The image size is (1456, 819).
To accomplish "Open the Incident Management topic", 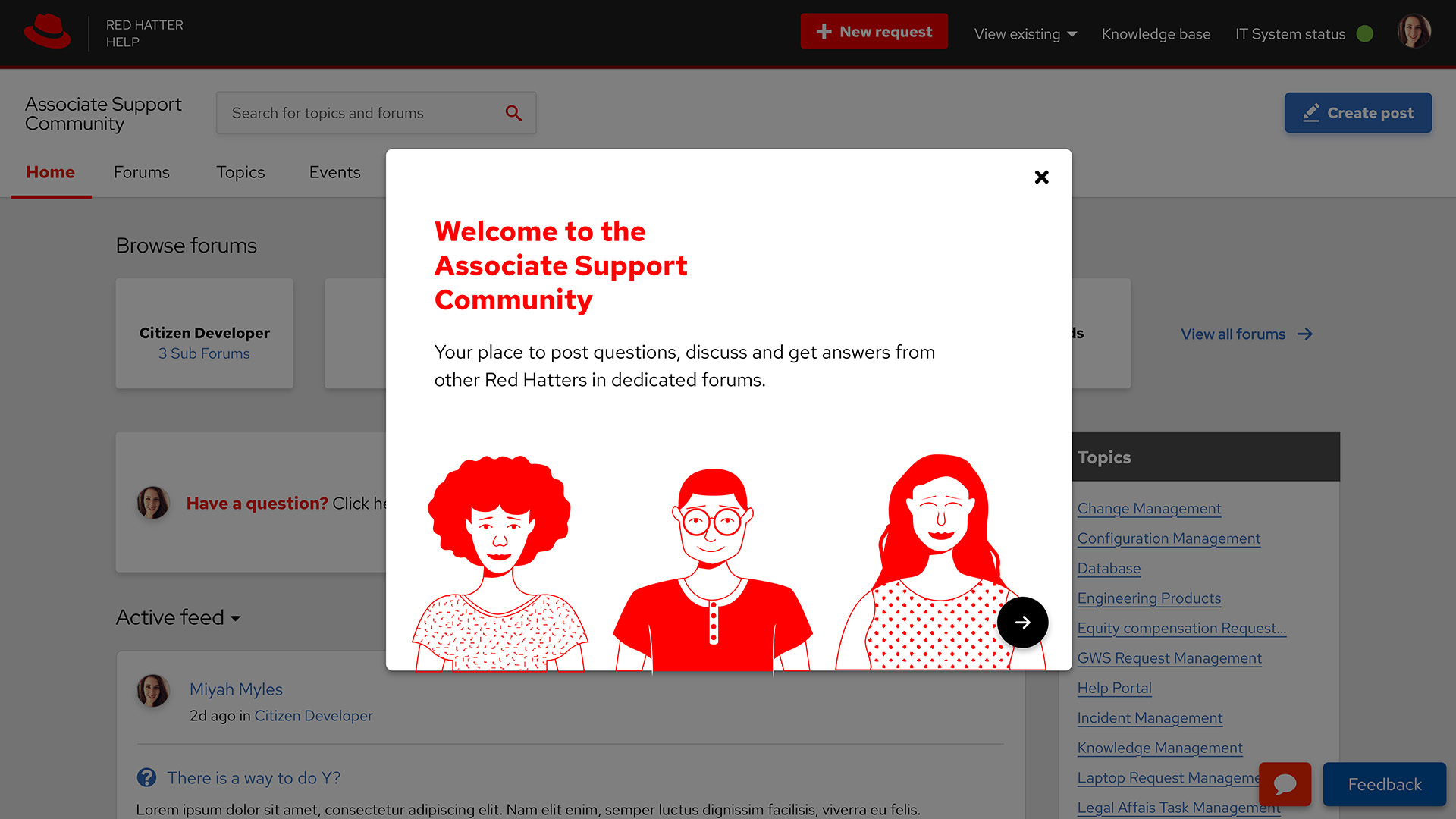I will [x=1150, y=718].
